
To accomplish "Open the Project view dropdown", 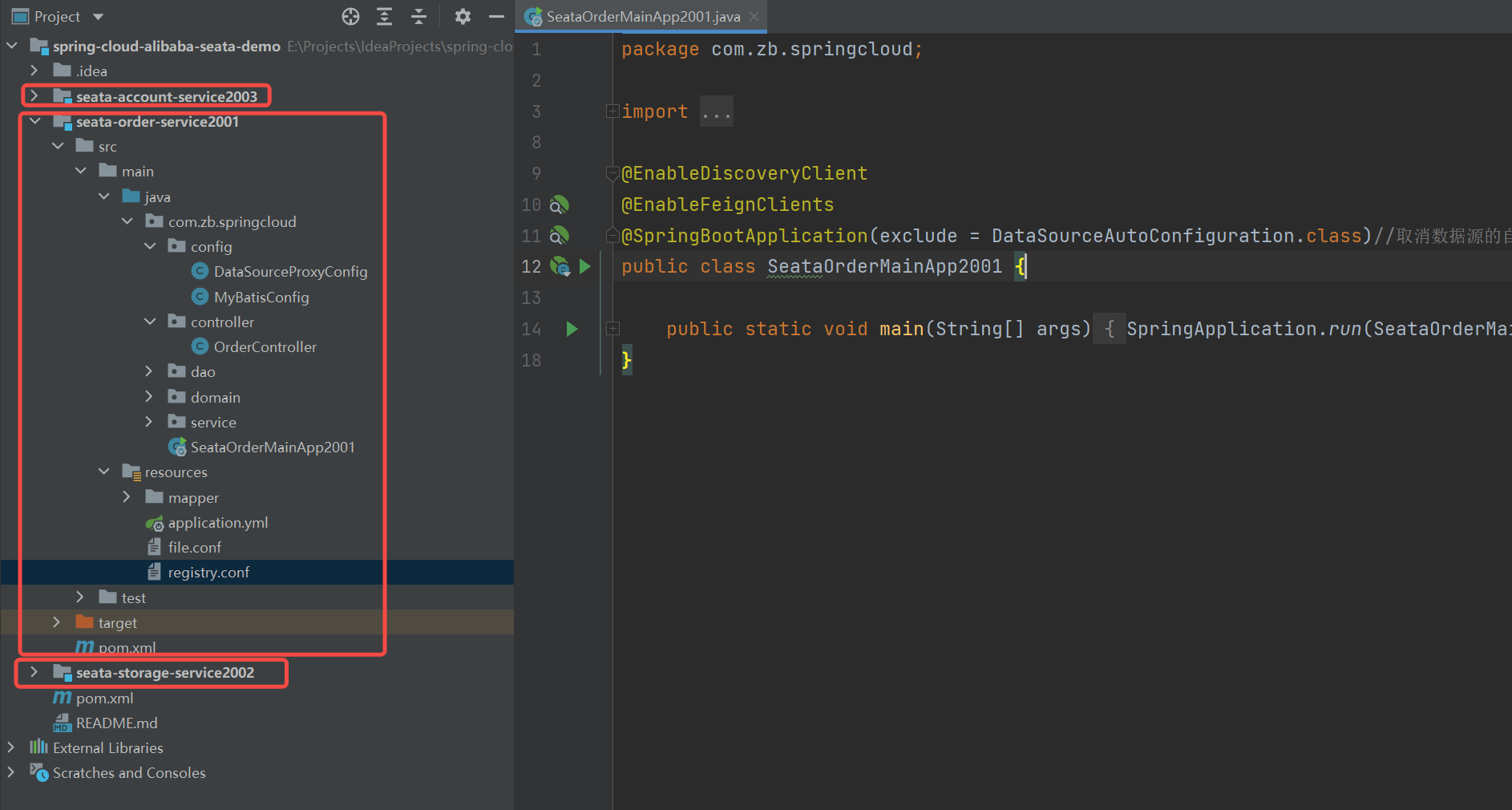I will (x=99, y=17).
